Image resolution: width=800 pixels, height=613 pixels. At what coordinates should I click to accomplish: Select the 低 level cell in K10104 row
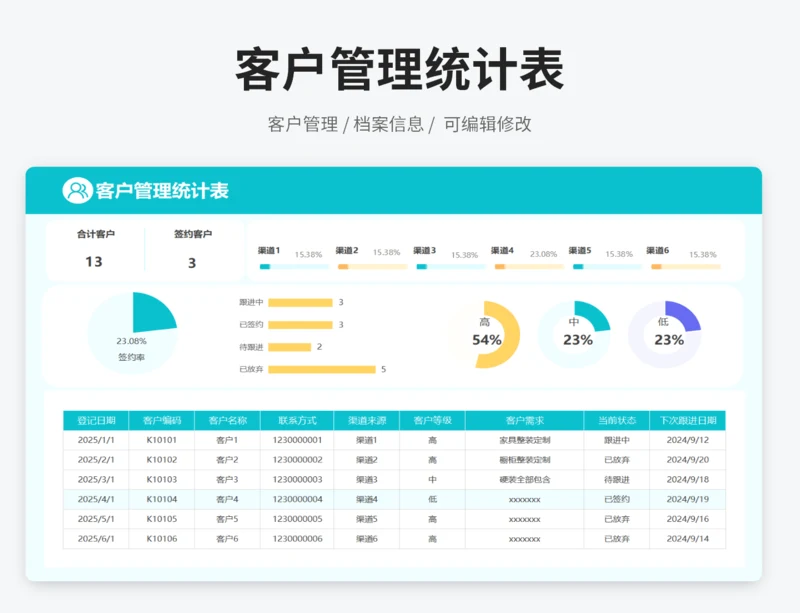[x=433, y=499]
